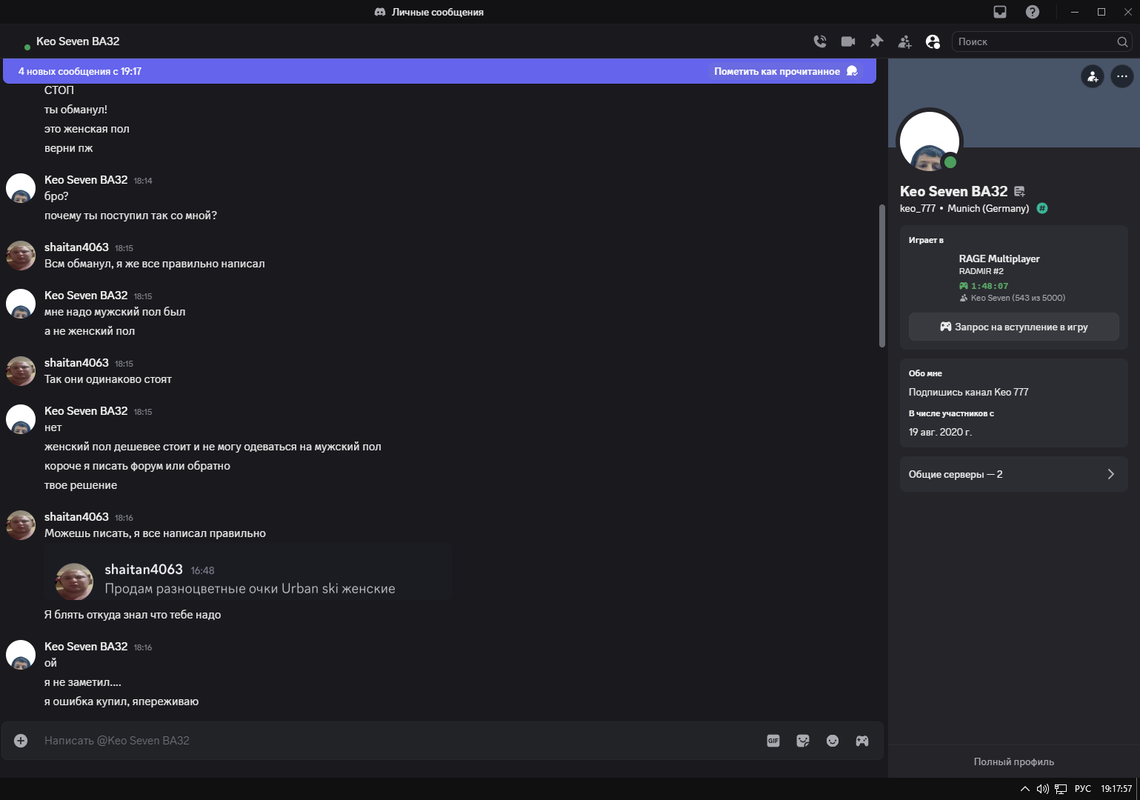Open the system volume tray icon
Viewport: 1140px width, 800px height.
pyautogui.click(x=1043, y=788)
